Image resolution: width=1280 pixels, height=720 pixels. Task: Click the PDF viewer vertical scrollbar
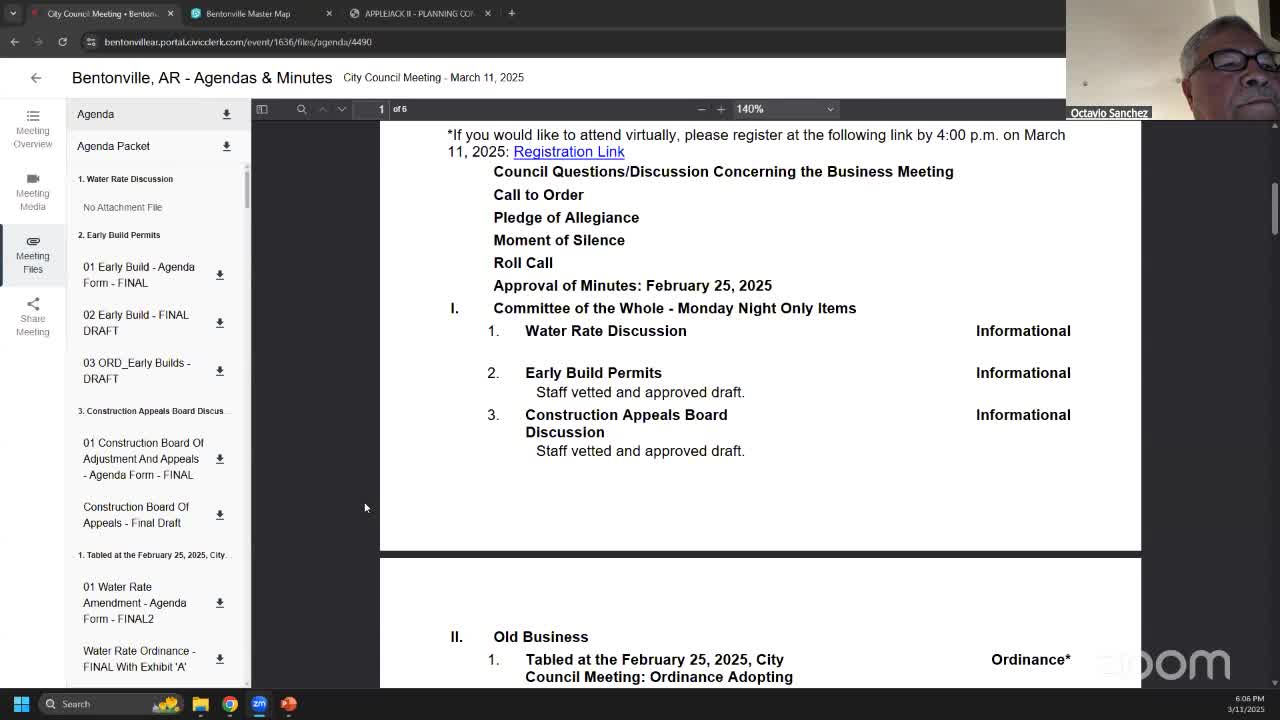coord(1274,210)
